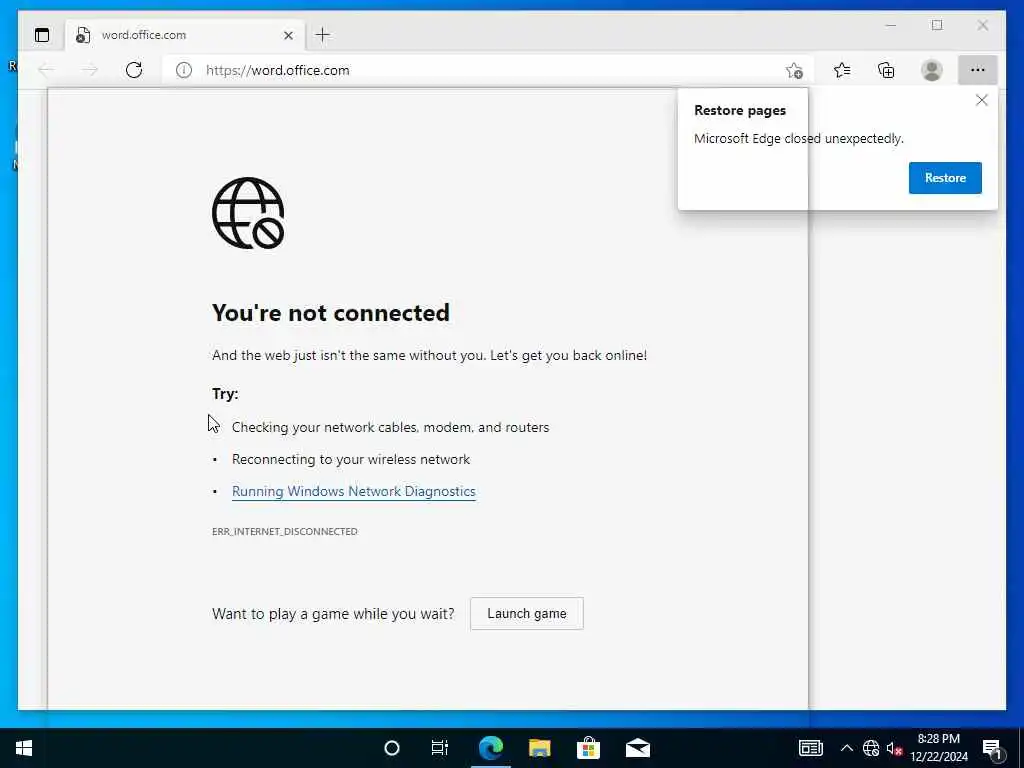
Task: Click 'Reconnecting to your wireless network' text
Action: 351,459
